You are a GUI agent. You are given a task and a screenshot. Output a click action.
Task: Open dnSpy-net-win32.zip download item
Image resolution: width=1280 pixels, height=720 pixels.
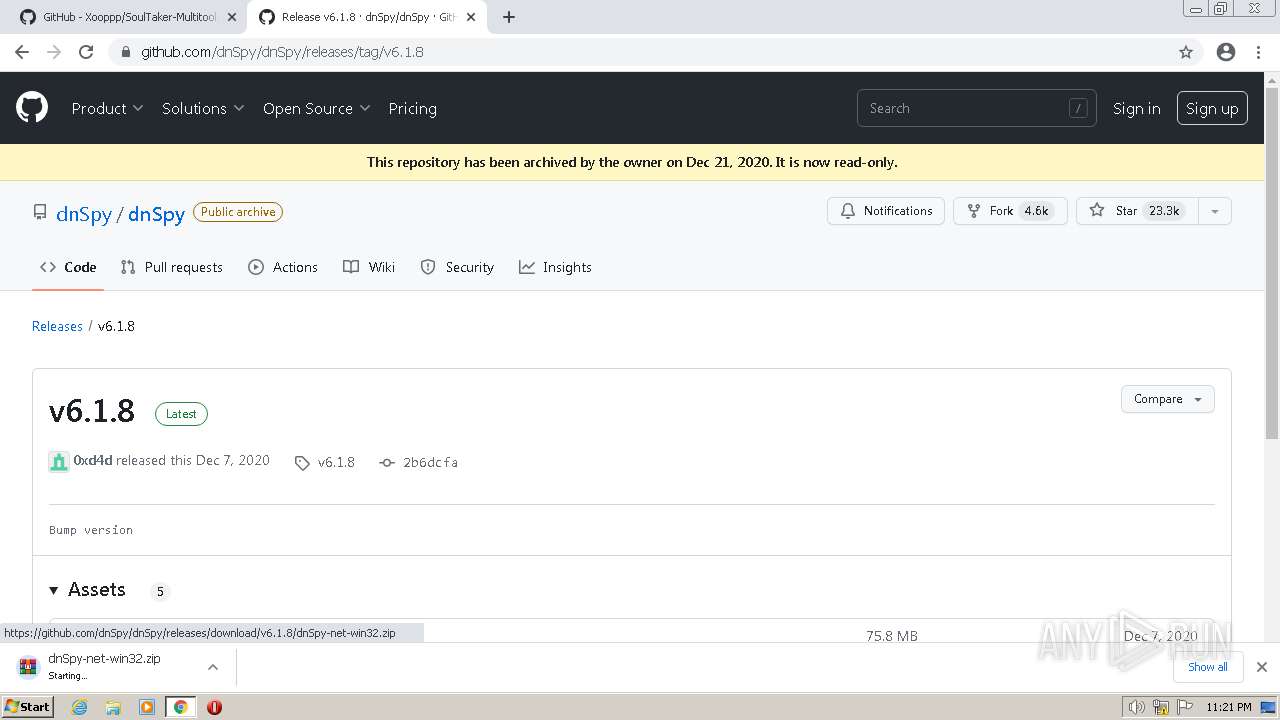click(x=104, y=666)
